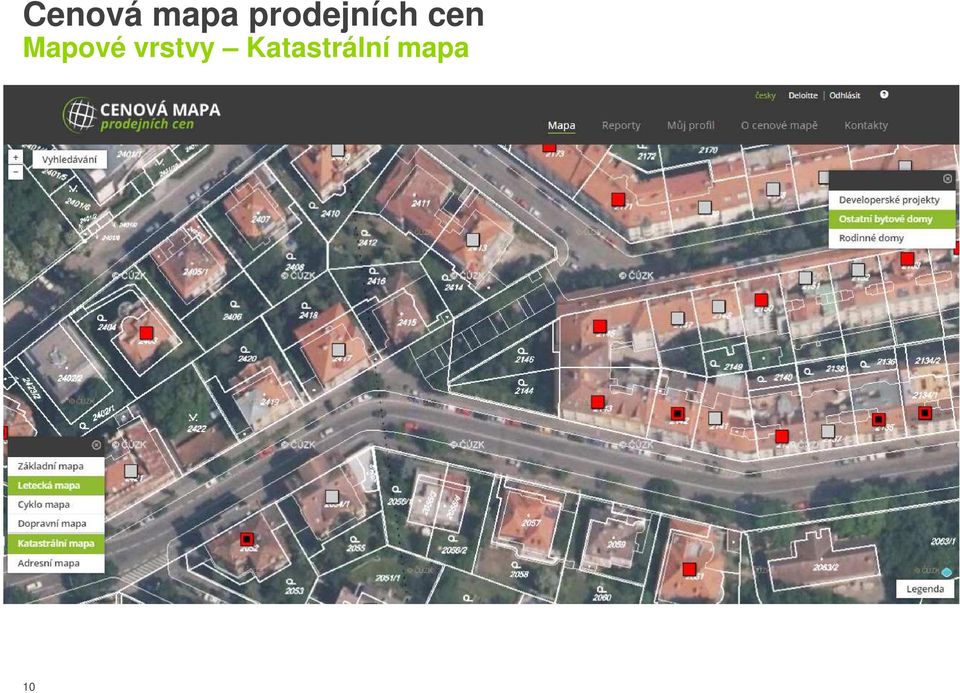960x693 pixels.
Task: Toggle Developerské projekty filter
Action: click(891, 200)
